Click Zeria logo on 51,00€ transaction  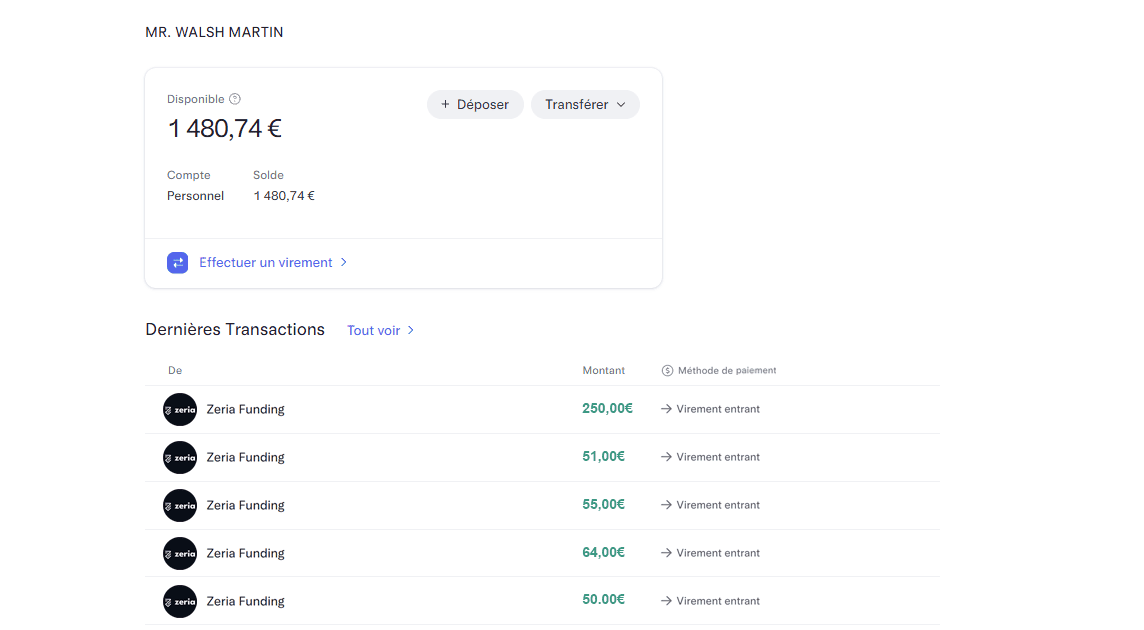coord(180,458)
